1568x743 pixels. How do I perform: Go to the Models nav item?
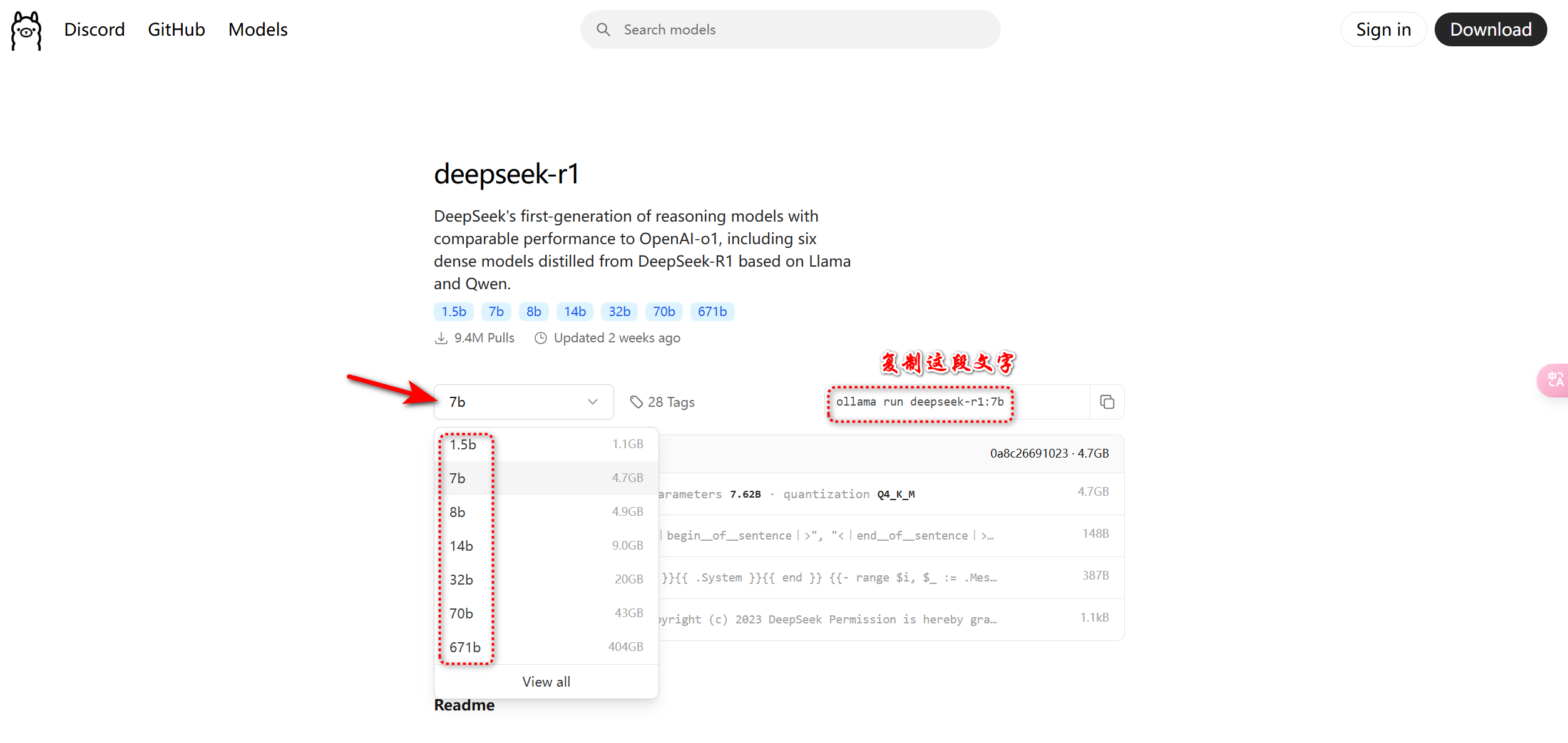click(258, 29)
